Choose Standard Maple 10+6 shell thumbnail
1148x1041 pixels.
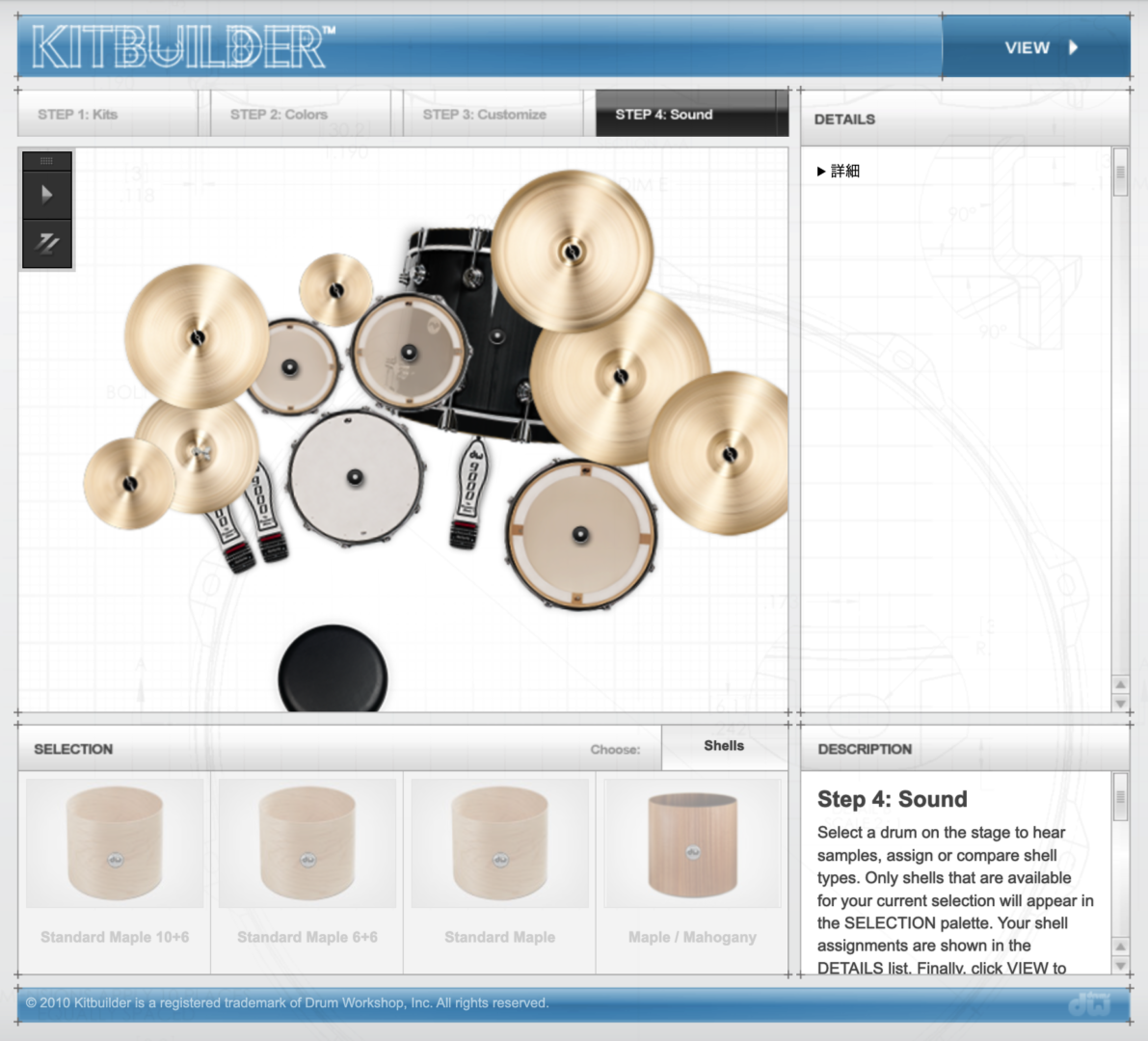pyautogui.click(x=115, y=843)
